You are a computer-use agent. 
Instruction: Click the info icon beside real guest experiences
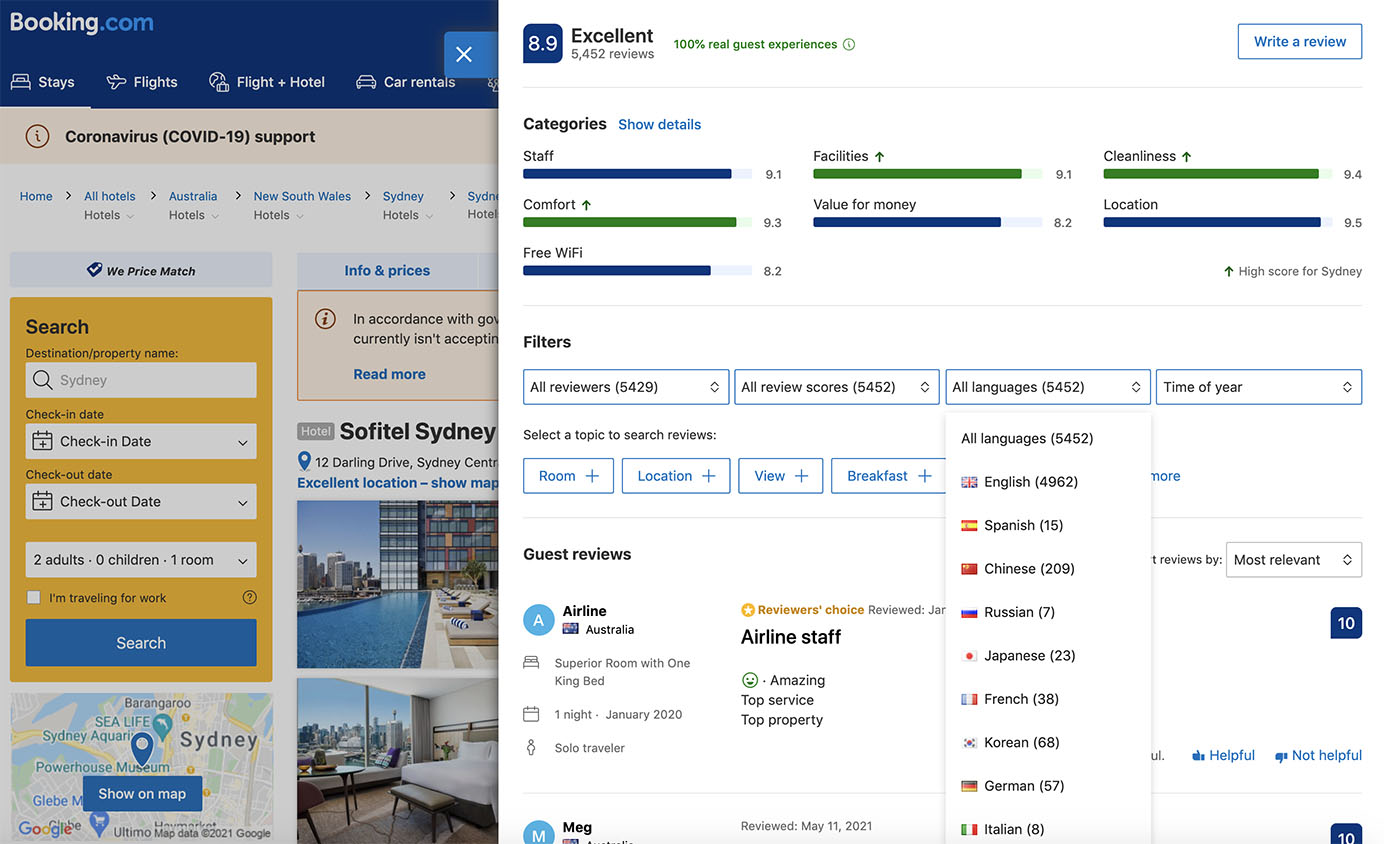coord(849,45)
